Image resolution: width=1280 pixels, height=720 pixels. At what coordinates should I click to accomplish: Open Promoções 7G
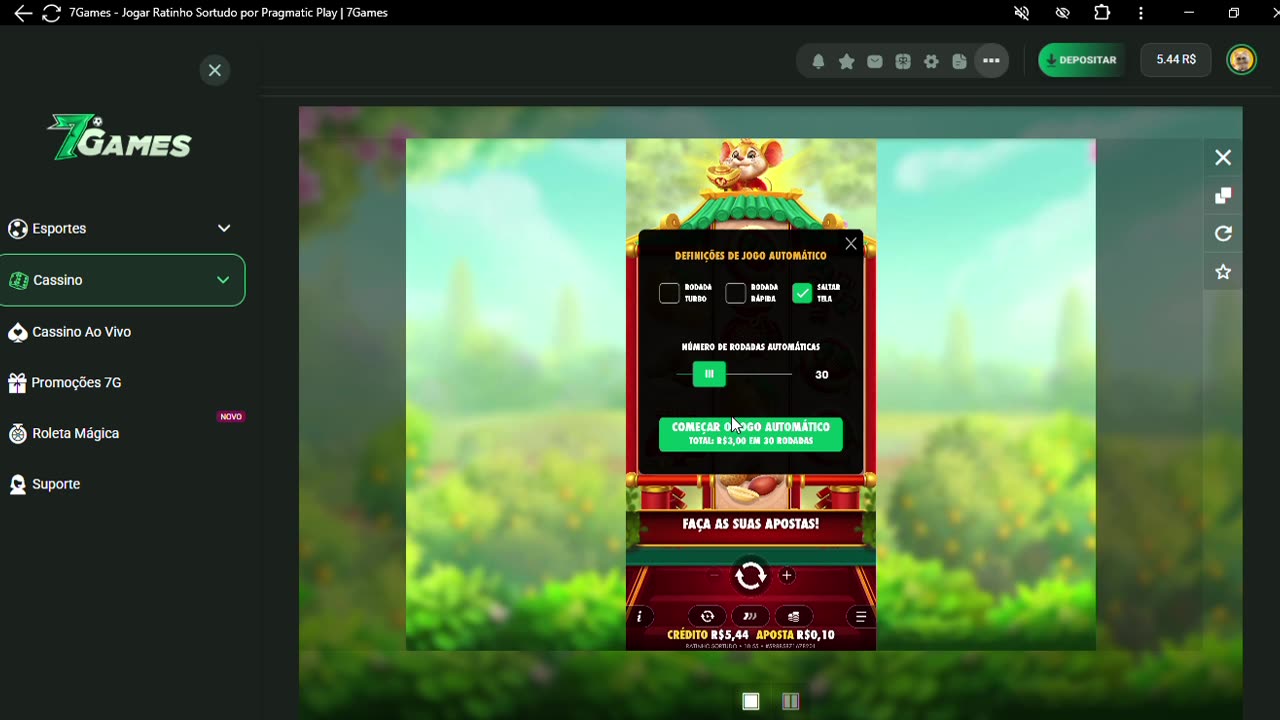click(x=76, y=383)
